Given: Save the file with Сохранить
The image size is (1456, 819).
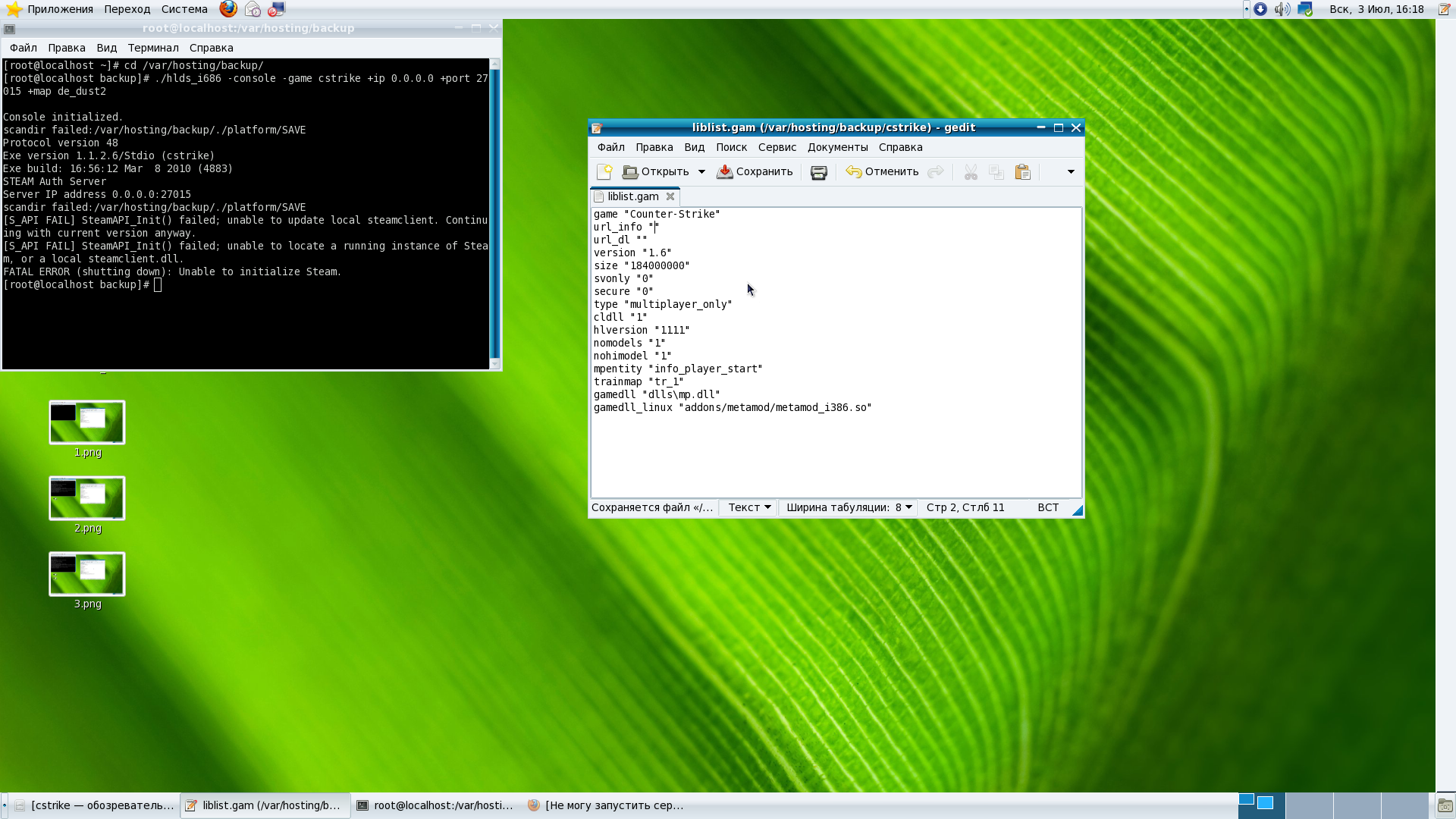Looking at the screenshot, I should 755,172.
